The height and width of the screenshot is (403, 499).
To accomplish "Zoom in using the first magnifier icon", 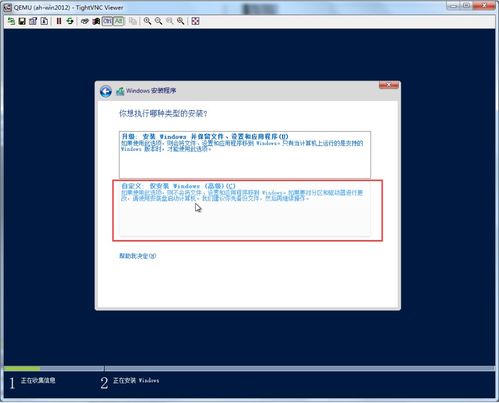I will pyautogui.click(x=147, y=21).
